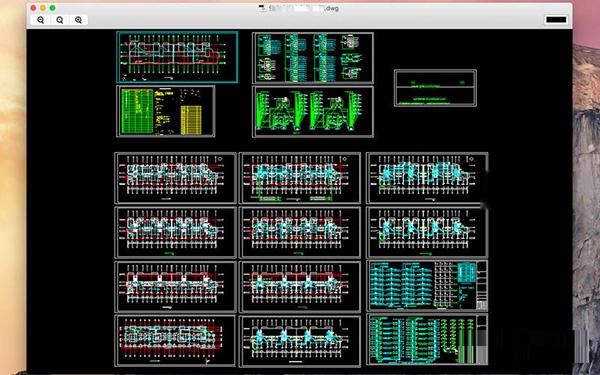Select the green electrical riser diagram sheet
The width and height of the screenshot is (600, 375).
point(313,111)
